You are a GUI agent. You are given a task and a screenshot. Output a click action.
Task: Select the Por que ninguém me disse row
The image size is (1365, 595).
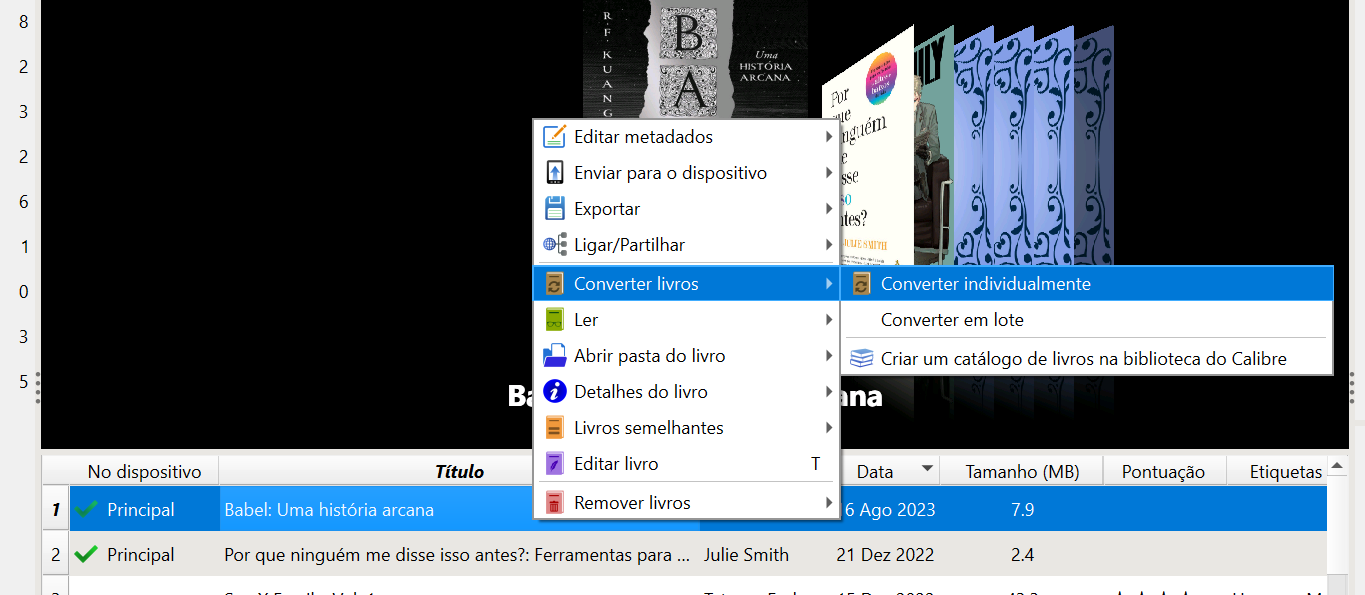[457, 555]
